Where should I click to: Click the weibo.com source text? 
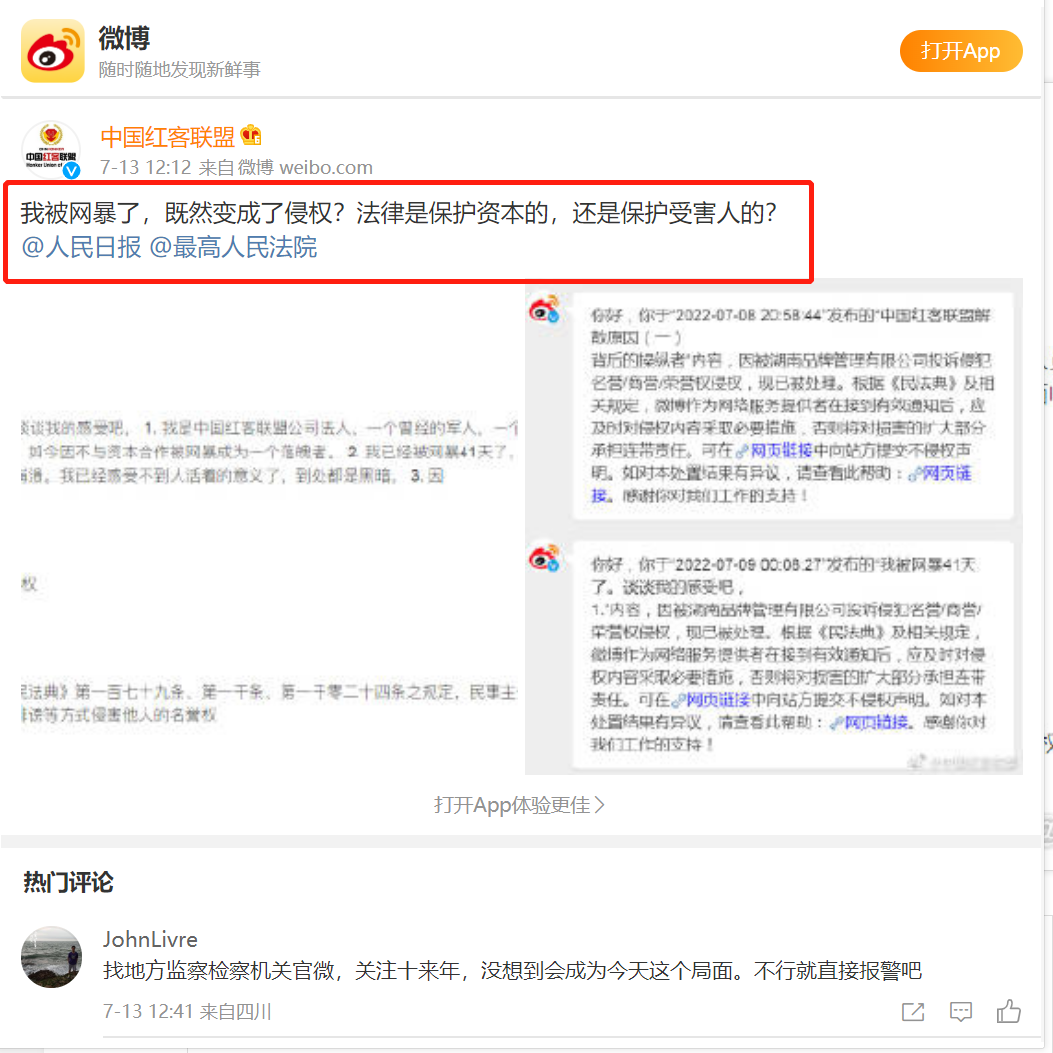click(x=325, y=167)
